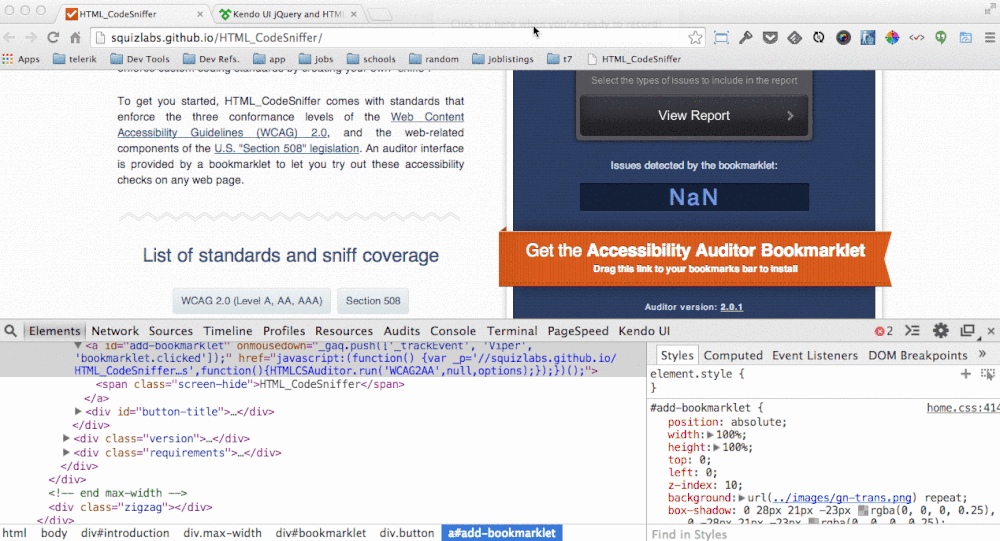This screenshot has height=541, width=1000.
Task: Toggle the DevTools console drawer icon
Action: 913,330
